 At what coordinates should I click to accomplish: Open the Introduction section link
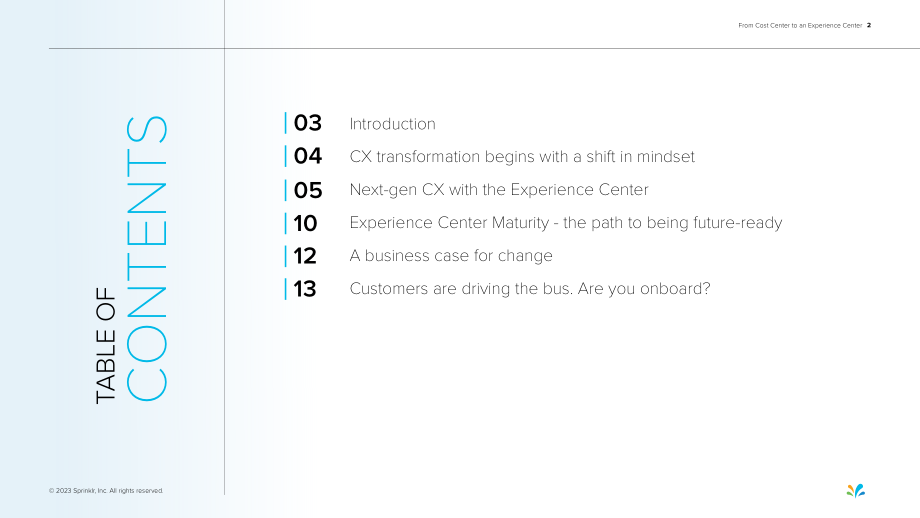pos(393,124)
